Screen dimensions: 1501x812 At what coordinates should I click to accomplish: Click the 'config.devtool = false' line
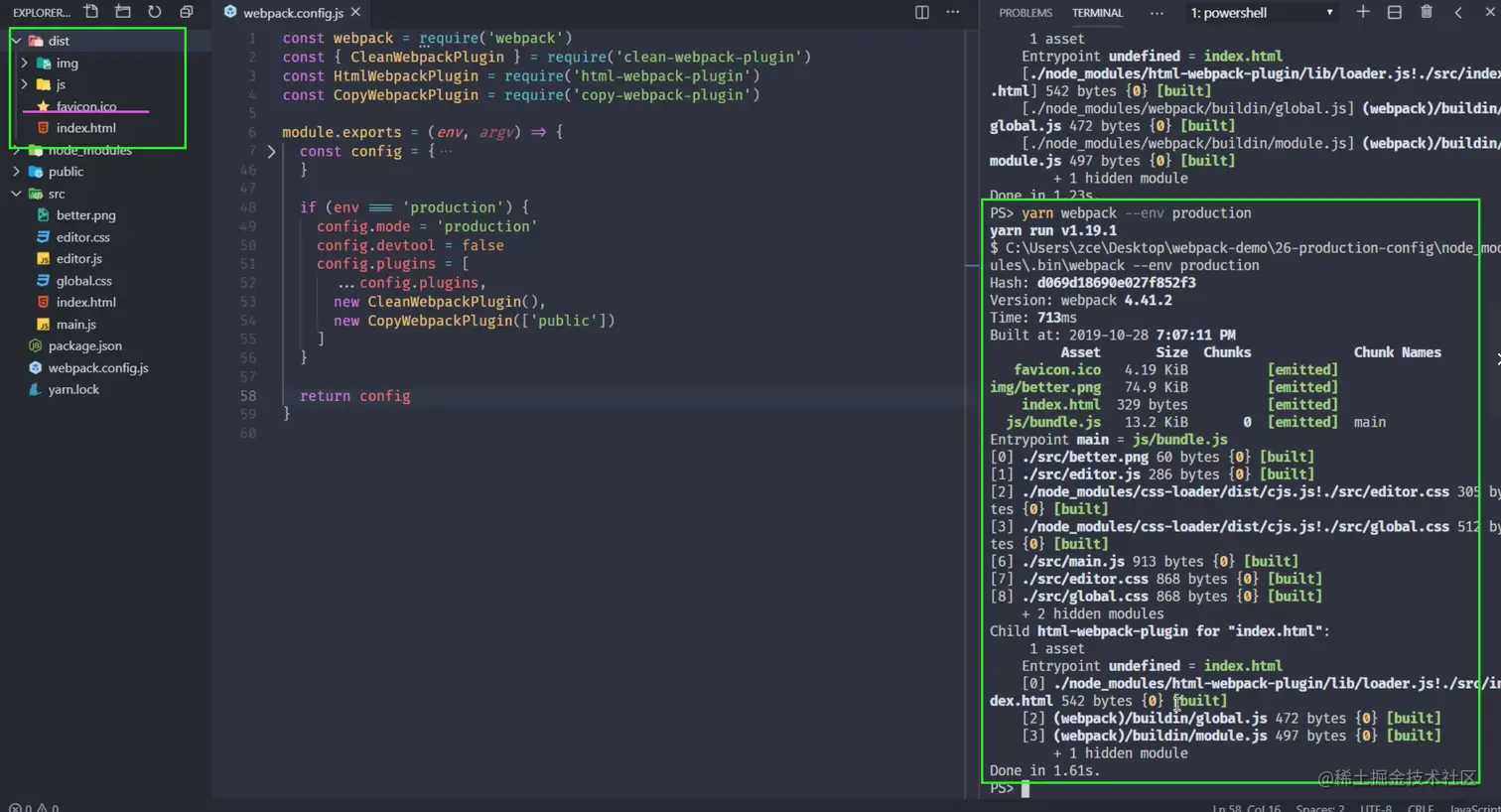(x=410, y=245)
